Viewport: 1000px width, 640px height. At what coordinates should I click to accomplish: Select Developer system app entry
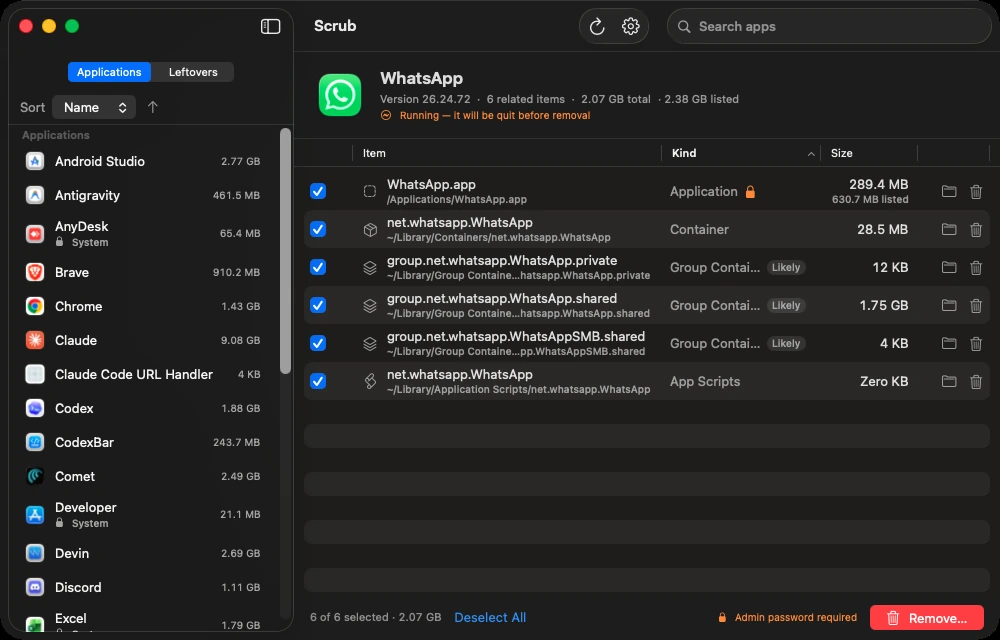point(144,514)
